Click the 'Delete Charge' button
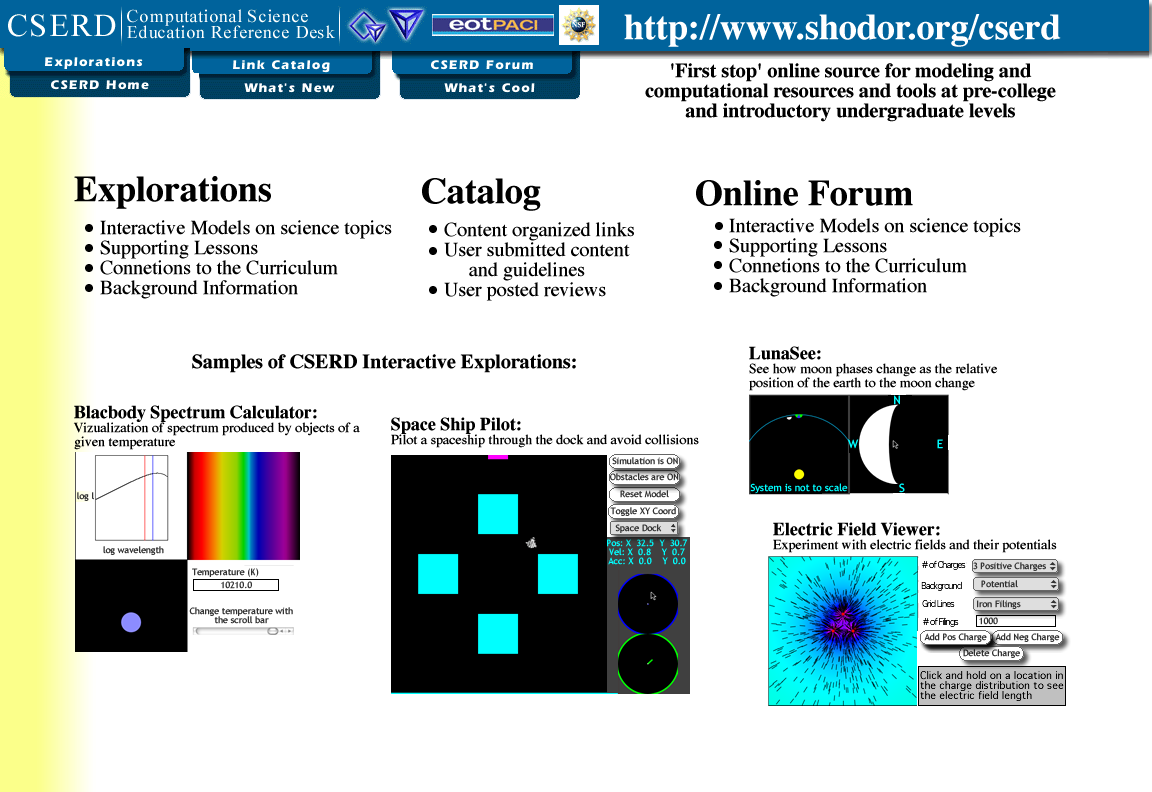This screenshot has height=792, width=1152. pos(991,653)
